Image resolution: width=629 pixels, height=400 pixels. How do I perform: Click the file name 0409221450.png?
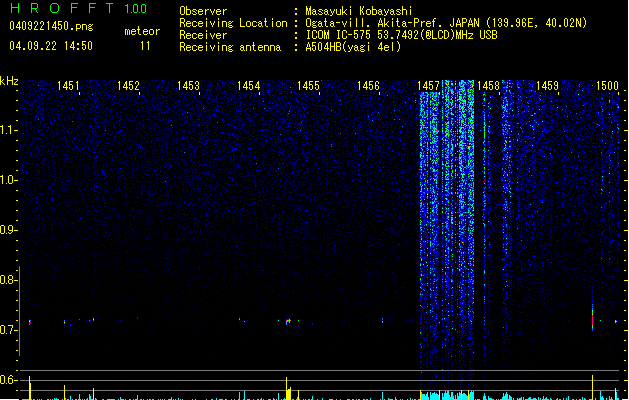(x=51, y=26)
